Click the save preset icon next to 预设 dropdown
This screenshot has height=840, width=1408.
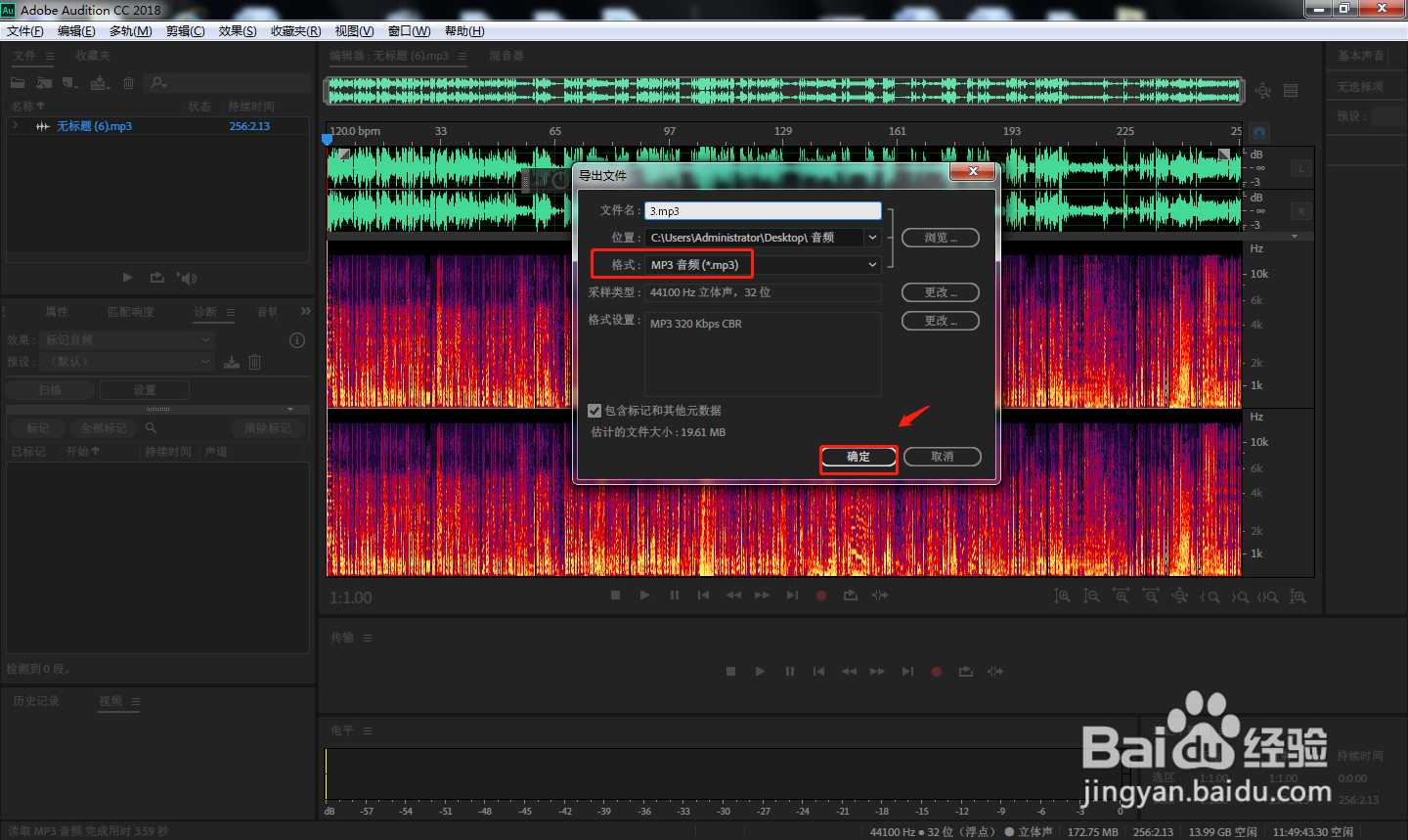[x=232, y=362]
